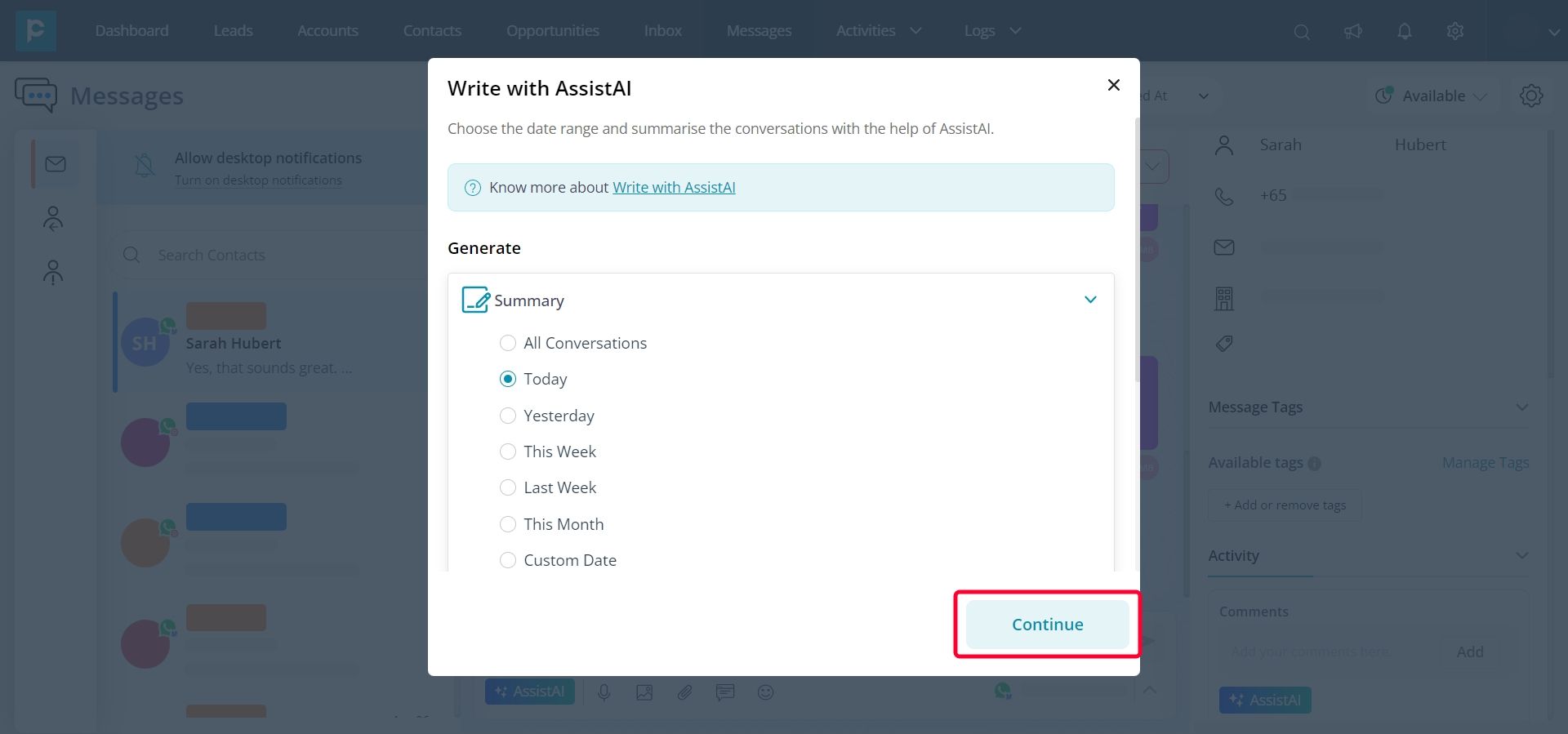The width and height of the screenshot is (1568, 734).
Task: Open the Available status dropdown
Action: pyautogui.click(x=1431, y=96)
